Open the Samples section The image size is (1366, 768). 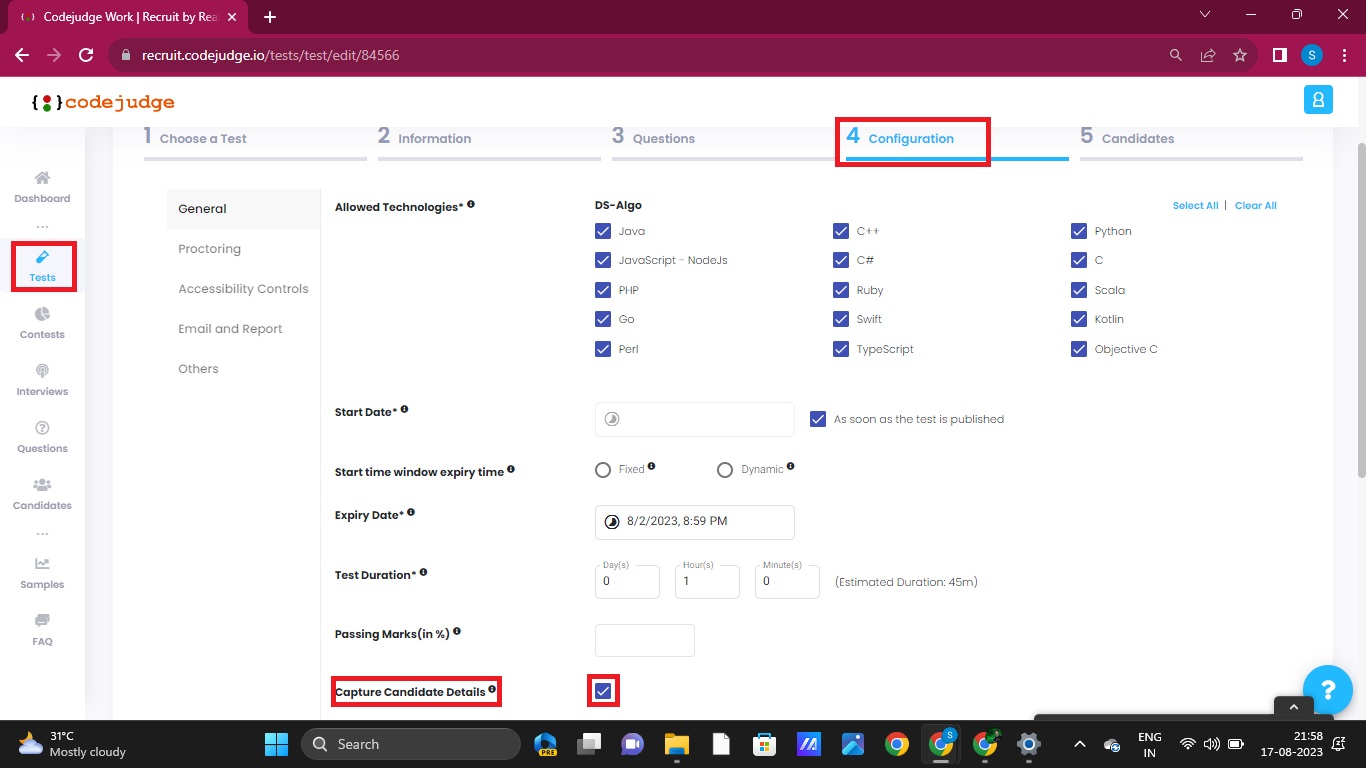41,575
